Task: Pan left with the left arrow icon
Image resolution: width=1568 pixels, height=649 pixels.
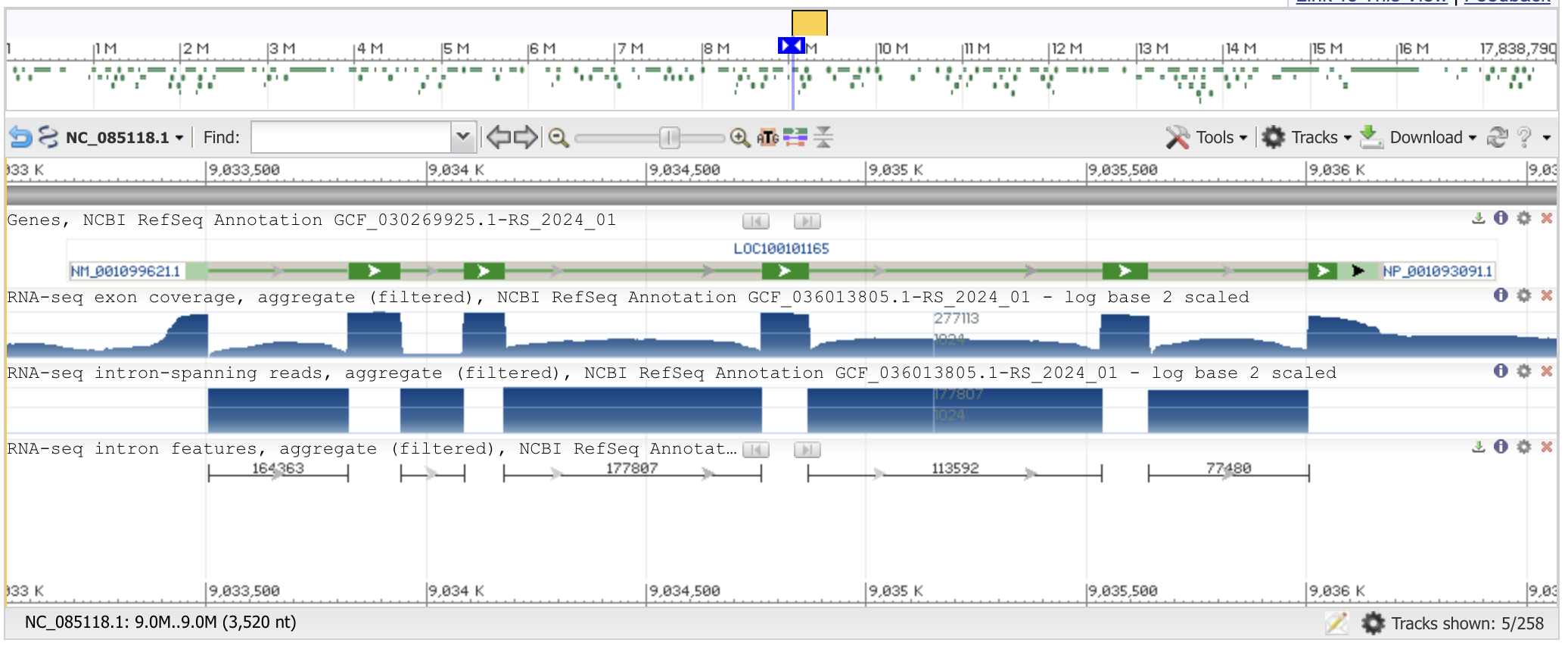Action: pos(498,137)
